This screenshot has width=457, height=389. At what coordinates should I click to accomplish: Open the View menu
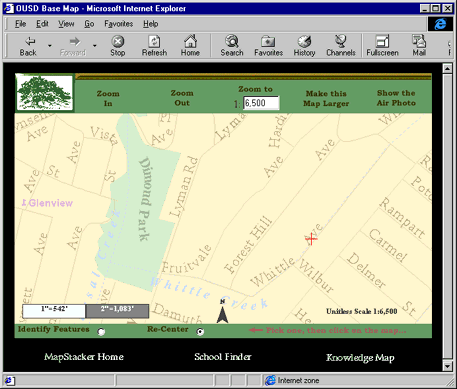[66, 24]
